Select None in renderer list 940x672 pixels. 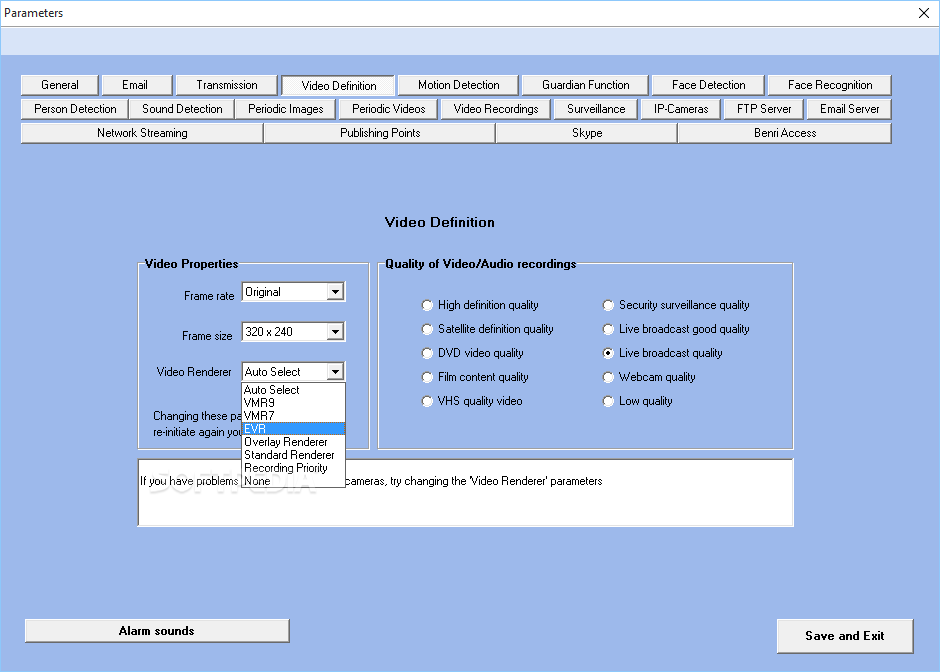[293, 481]
